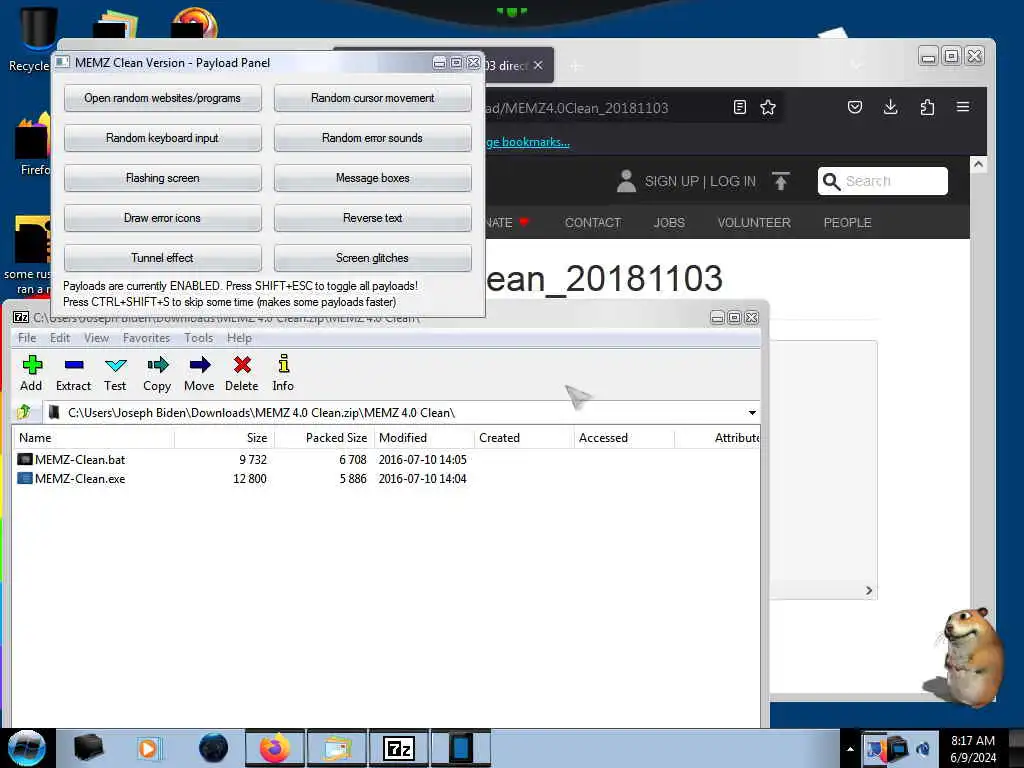Click the Reverse text payload button
The height and width of the screenshot is (768, 1024).
point(372,217)
